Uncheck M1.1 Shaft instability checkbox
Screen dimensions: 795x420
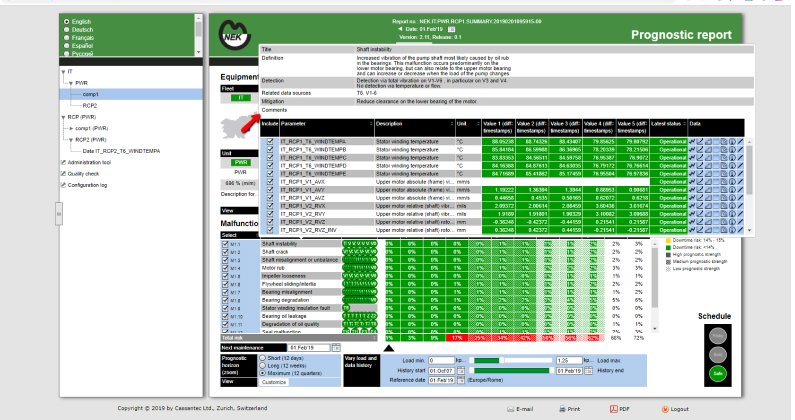click(225, 244)
